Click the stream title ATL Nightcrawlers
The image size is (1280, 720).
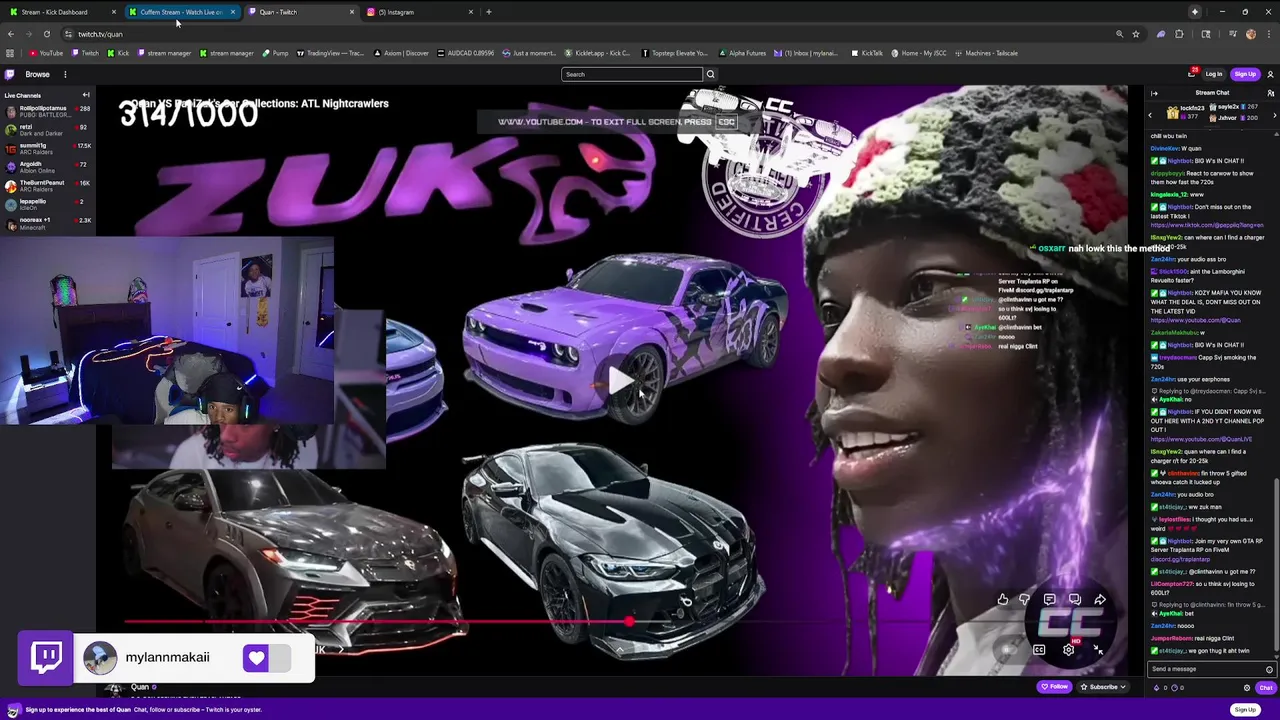click(260, 103)
